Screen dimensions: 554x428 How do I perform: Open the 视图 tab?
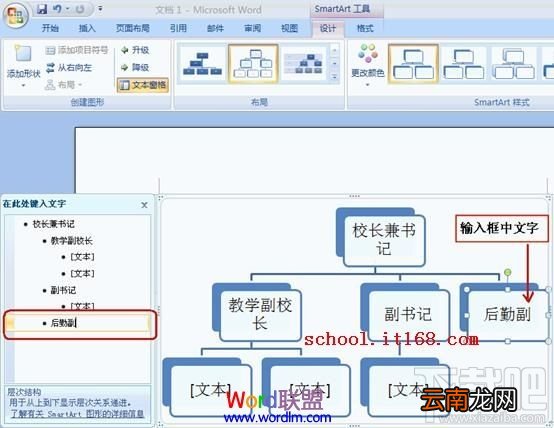click(x=289, y=28)
